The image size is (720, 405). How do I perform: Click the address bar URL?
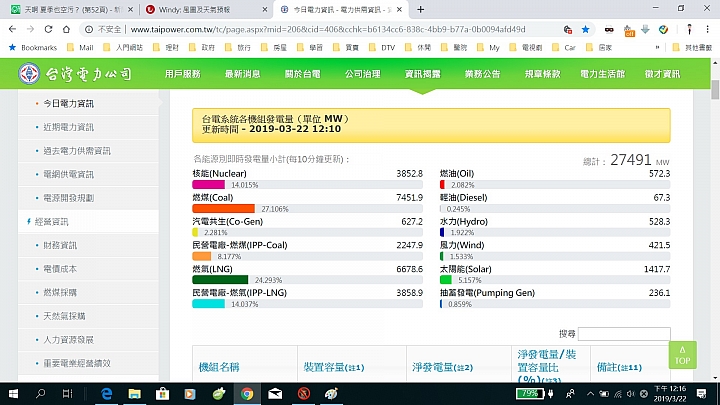click(x=328, y=29)
